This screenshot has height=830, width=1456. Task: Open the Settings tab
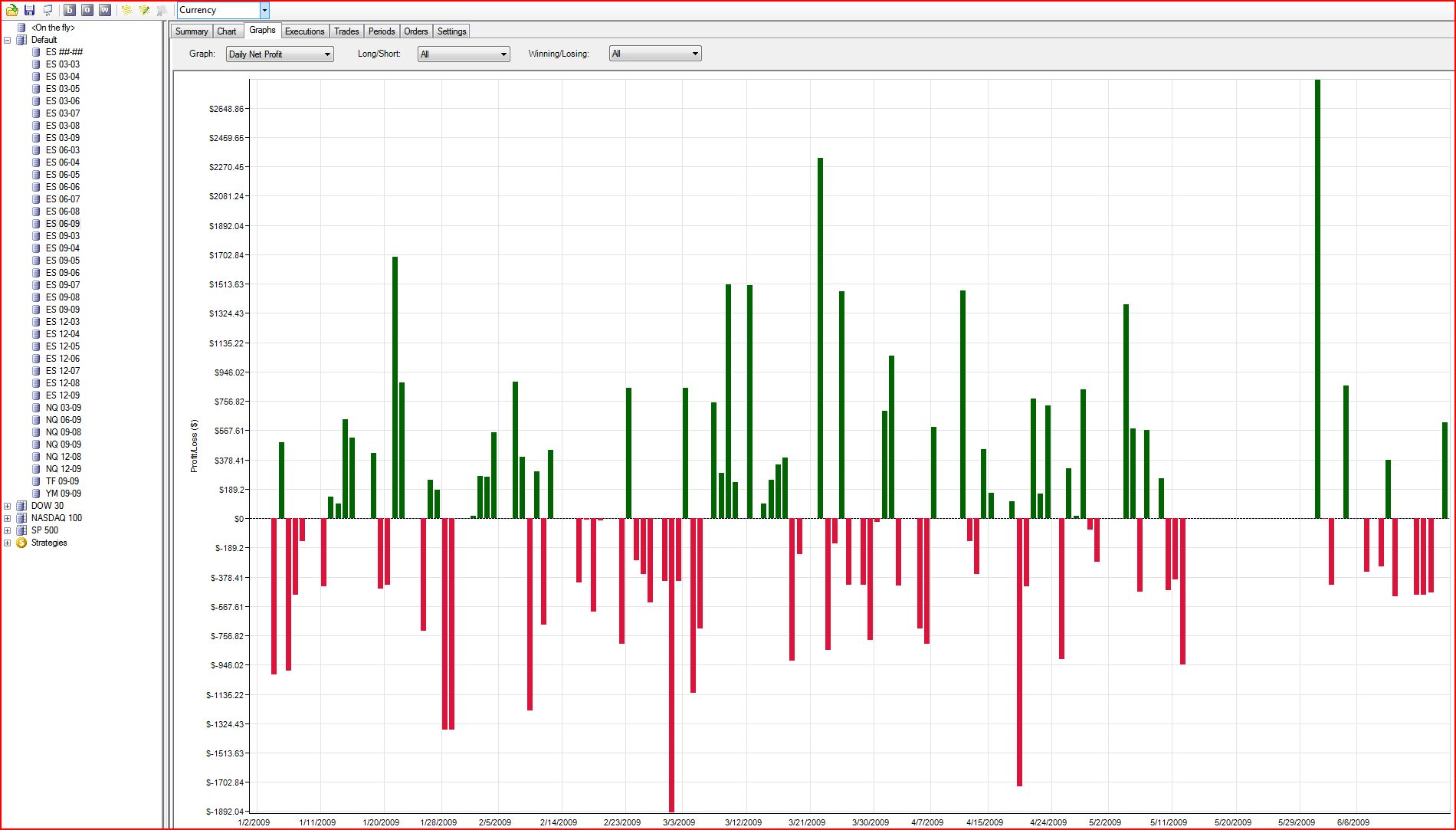tap(452, 31)
